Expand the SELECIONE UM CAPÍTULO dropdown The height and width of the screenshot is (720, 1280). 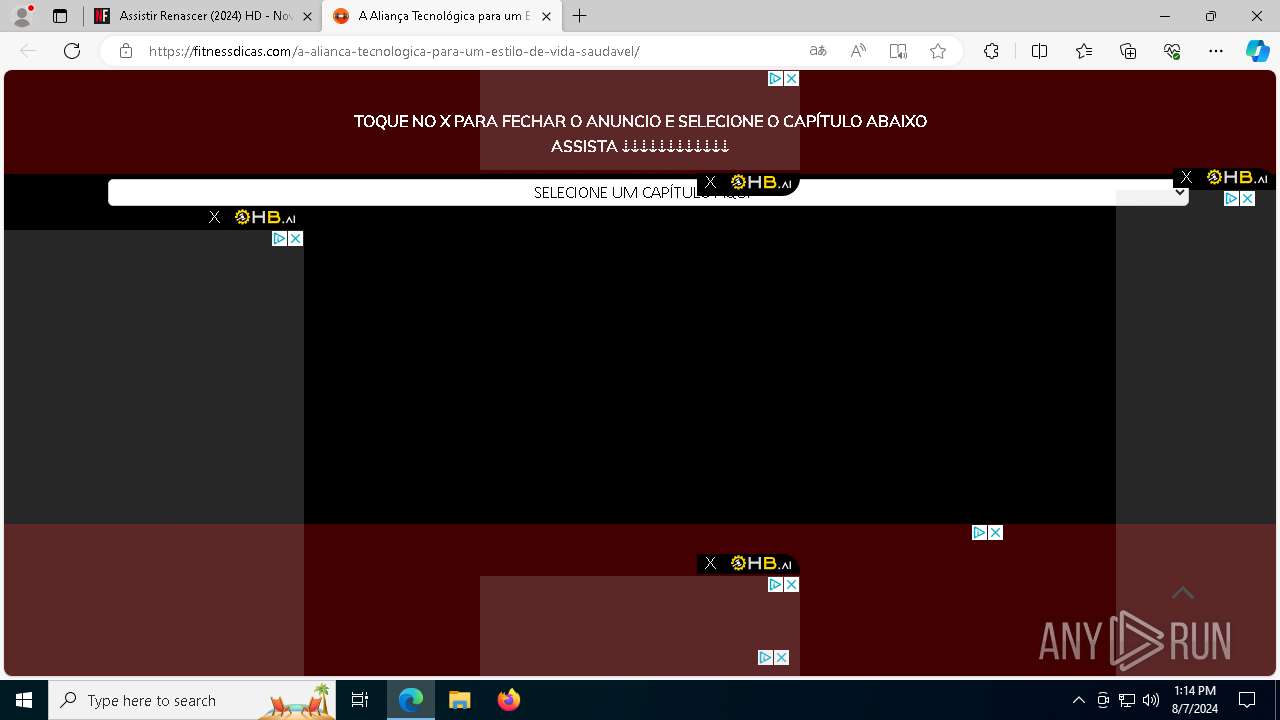(648, 192)
